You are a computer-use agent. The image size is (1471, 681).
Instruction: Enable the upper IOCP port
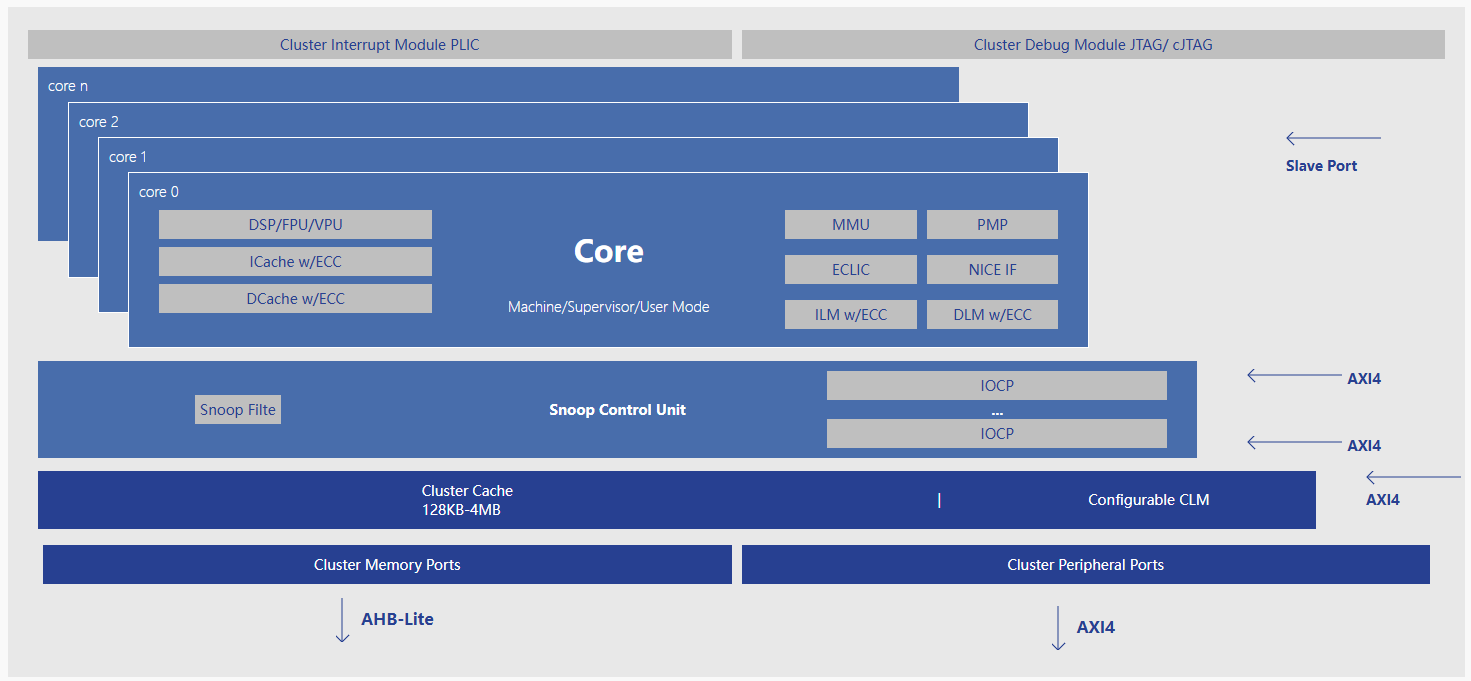[x=996, y=385]
